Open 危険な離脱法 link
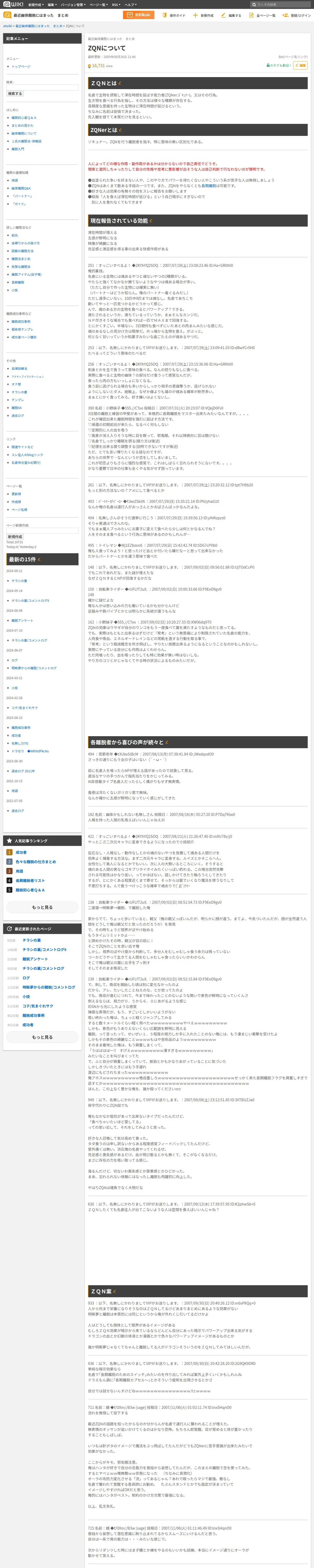 click(21, 267)
